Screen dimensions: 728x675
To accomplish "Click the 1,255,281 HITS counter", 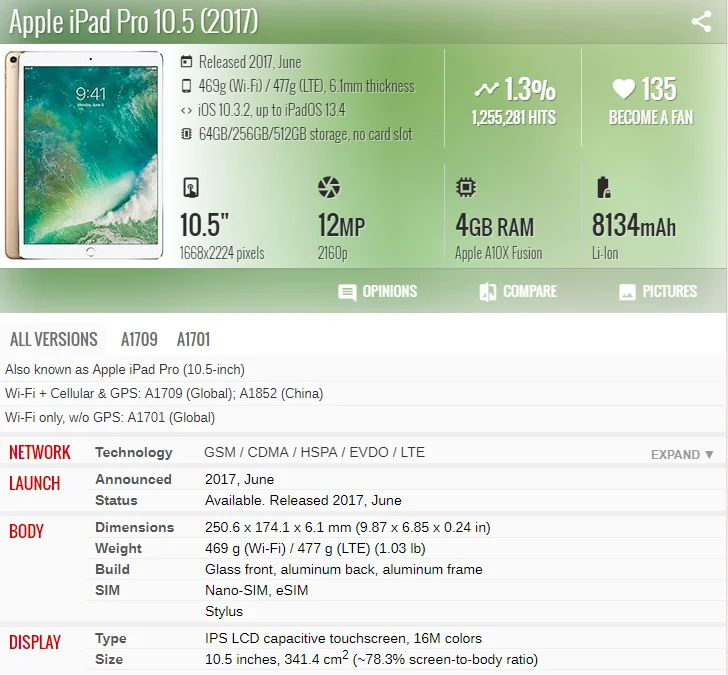I will pos(514,118).
